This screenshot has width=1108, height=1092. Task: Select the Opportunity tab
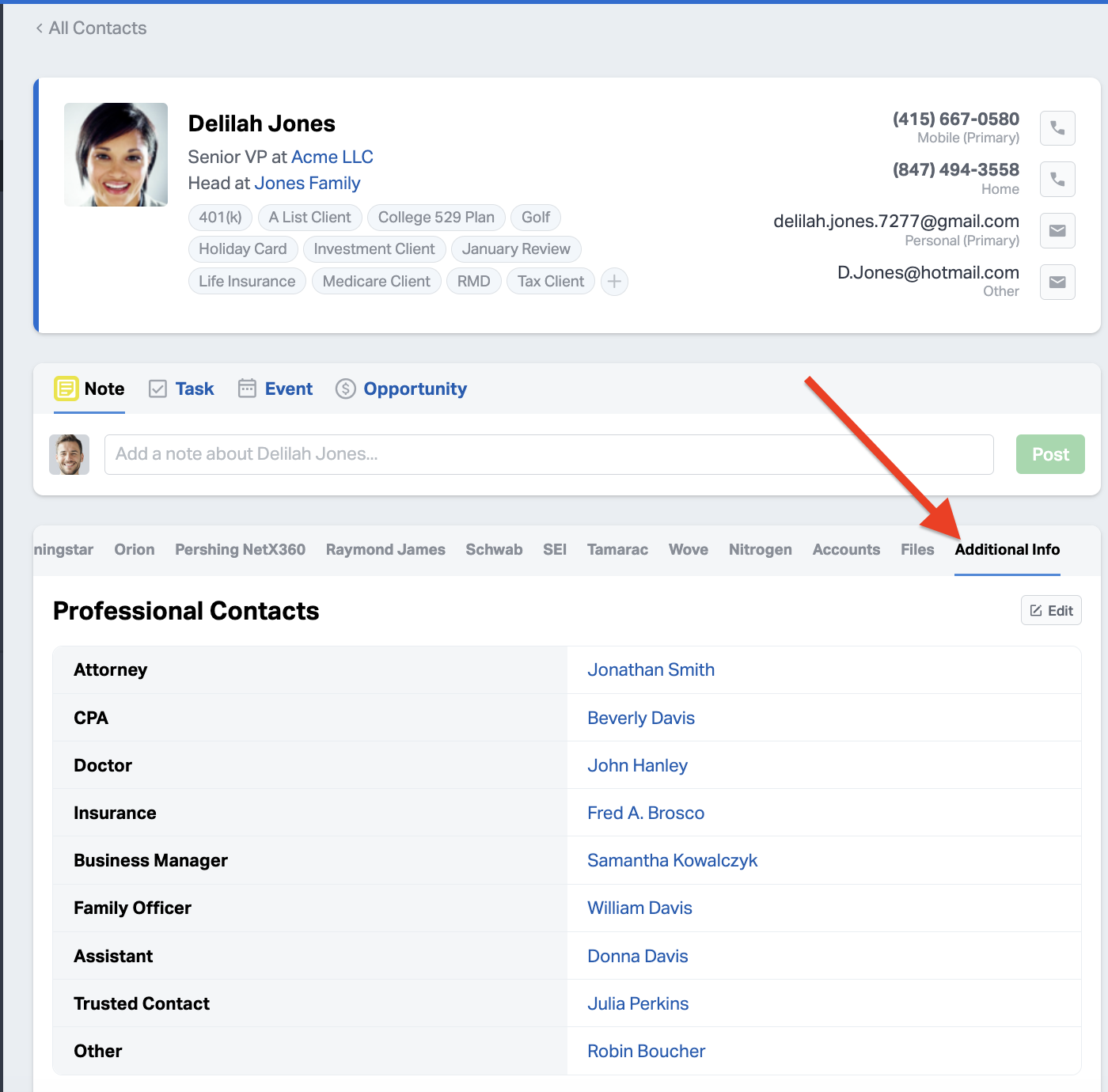401,389
